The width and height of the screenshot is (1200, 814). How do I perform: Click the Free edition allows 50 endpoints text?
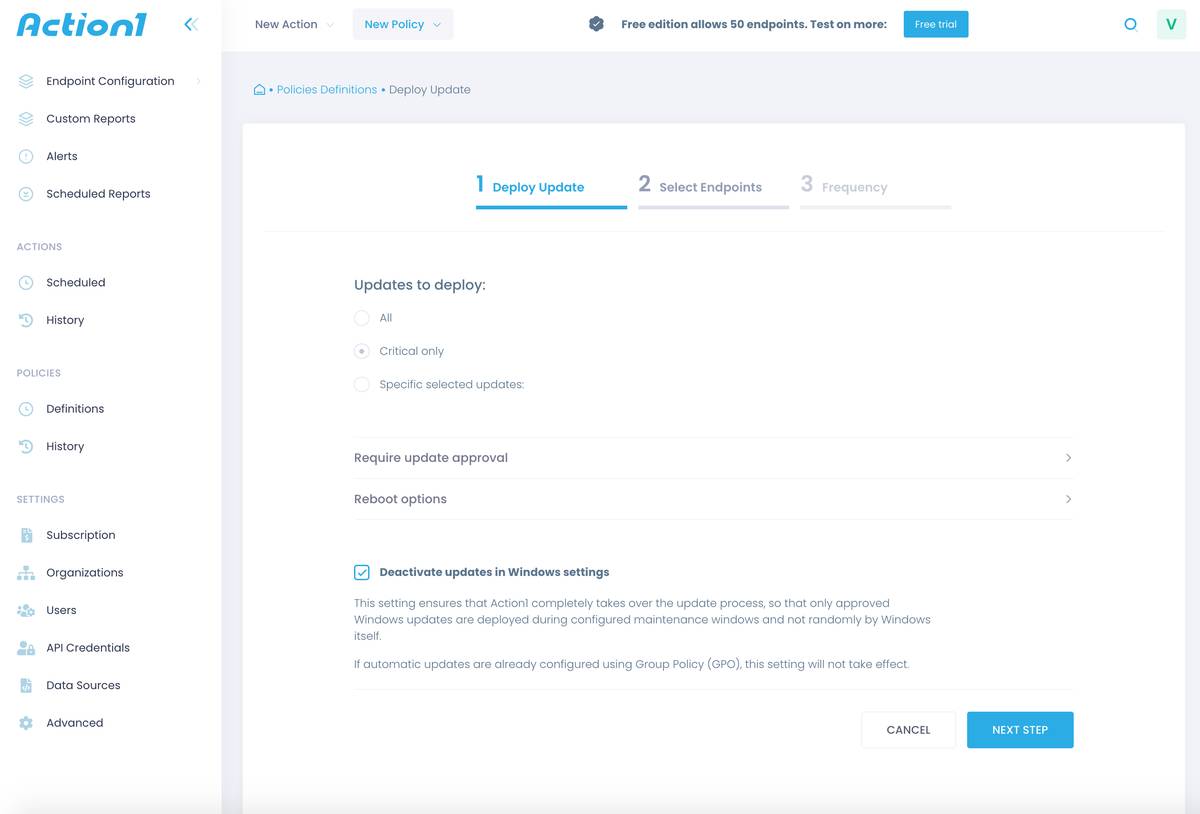754,24
